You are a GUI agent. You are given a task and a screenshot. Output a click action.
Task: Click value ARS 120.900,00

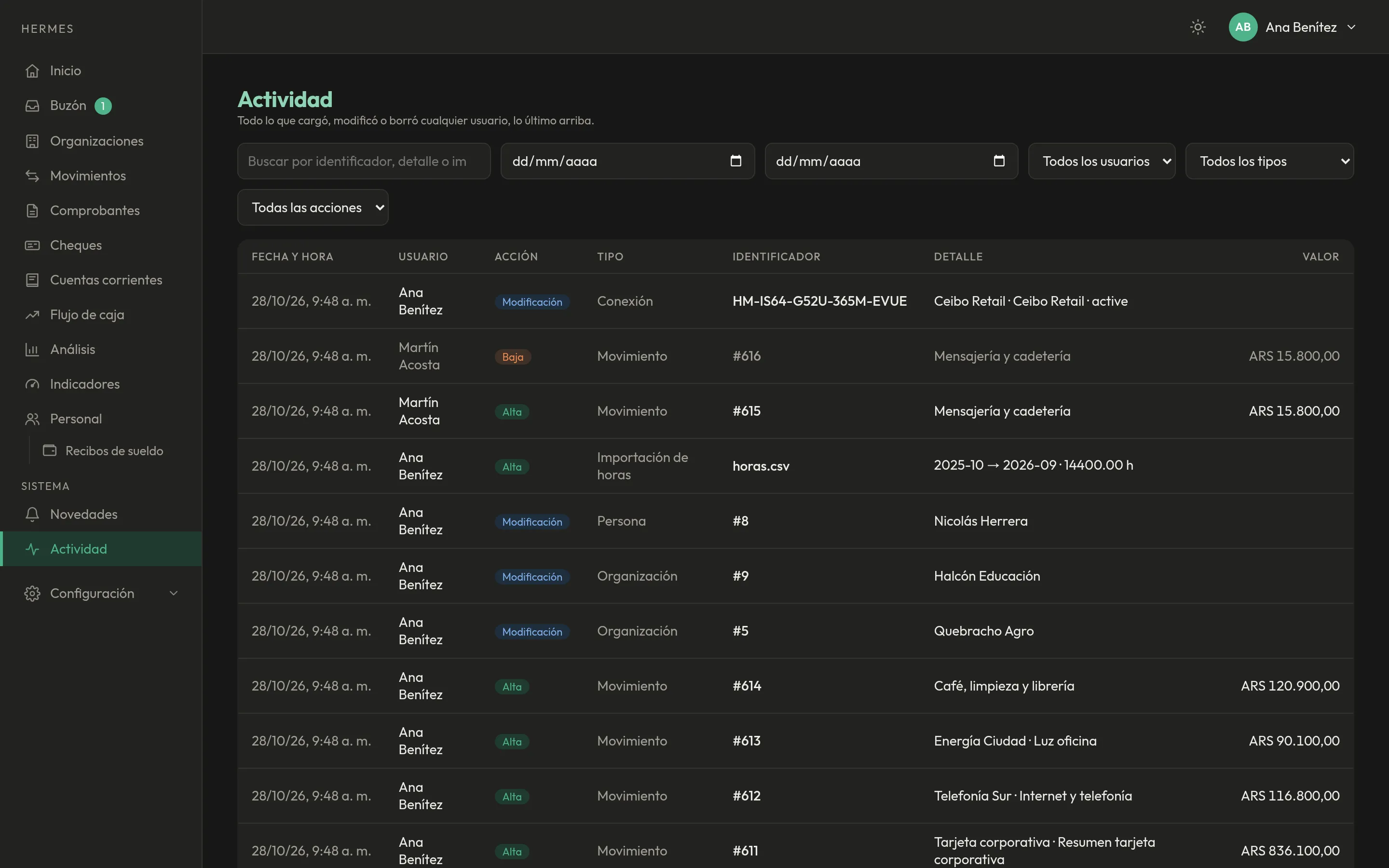[1290, 685]
